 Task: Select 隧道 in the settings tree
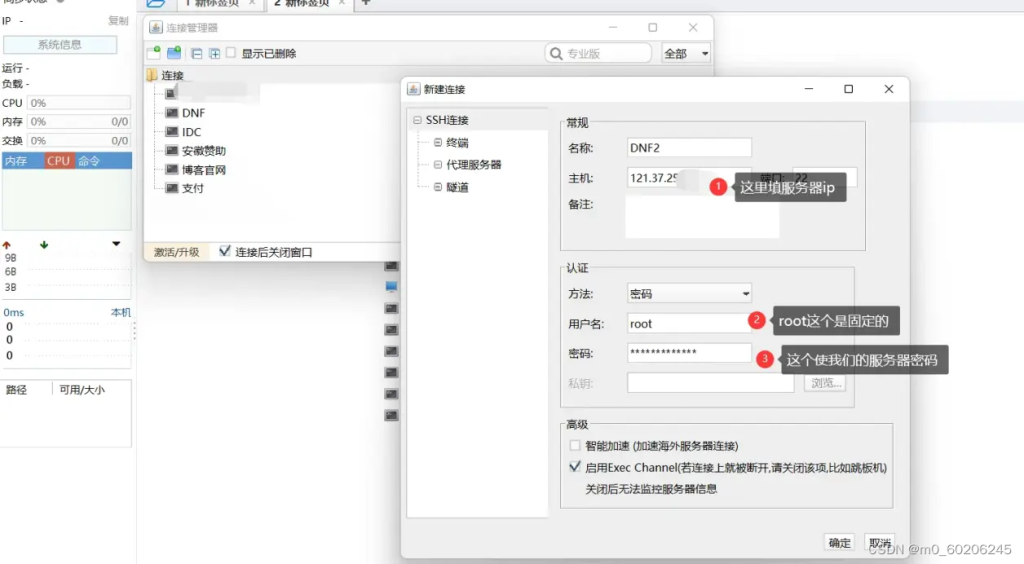457,187
